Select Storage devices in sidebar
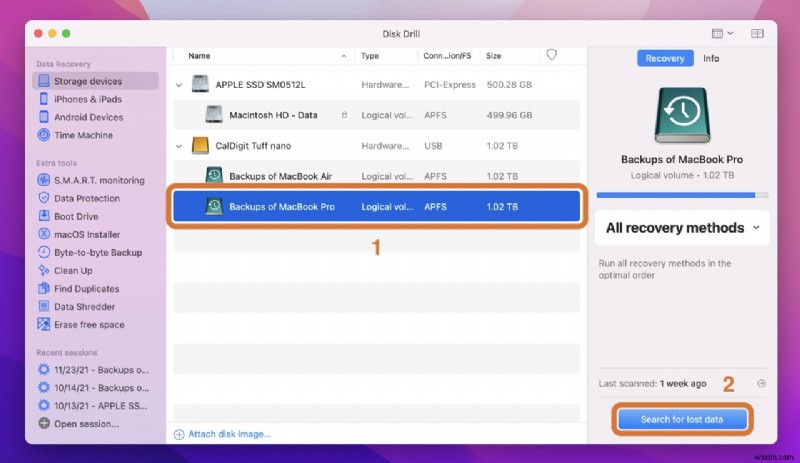The height and width of the screenshot is (463, 800). [95, 81]
